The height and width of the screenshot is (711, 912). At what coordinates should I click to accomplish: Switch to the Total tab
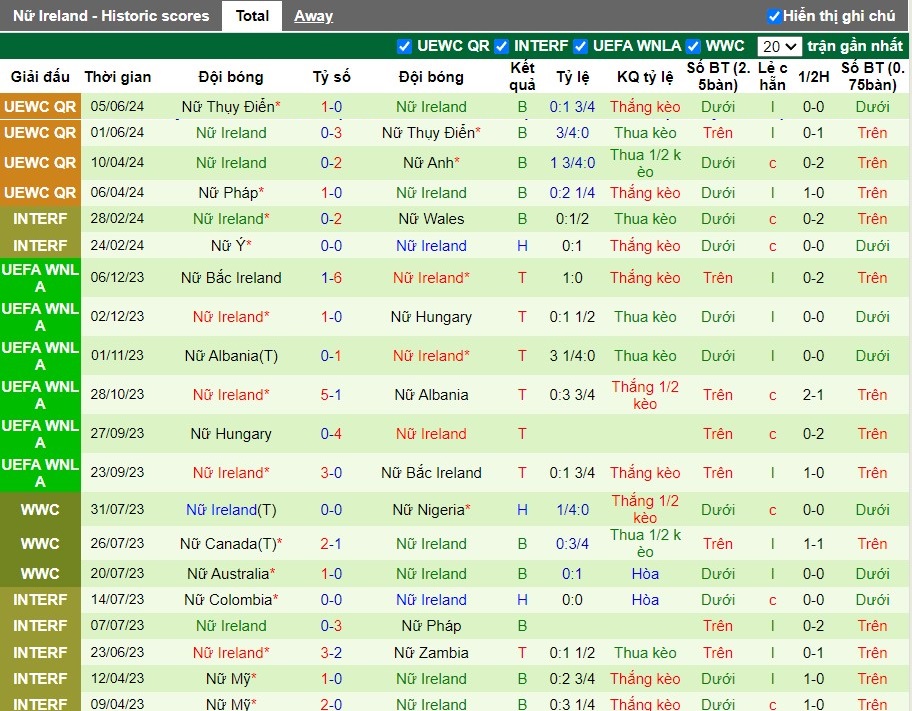pyautogui.click(x=252, y=16)
